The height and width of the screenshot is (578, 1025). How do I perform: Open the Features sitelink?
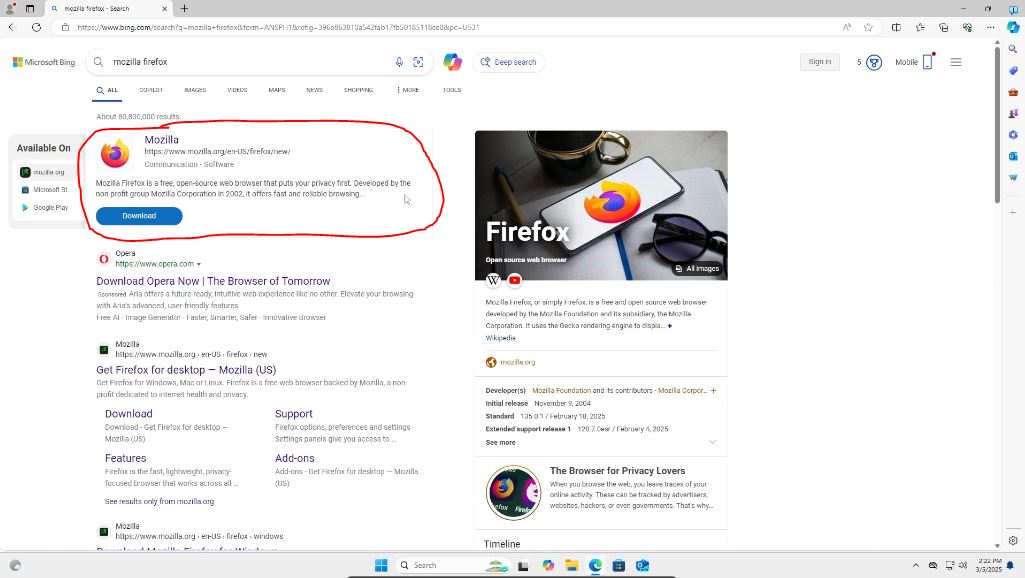[x=126, y=458]
